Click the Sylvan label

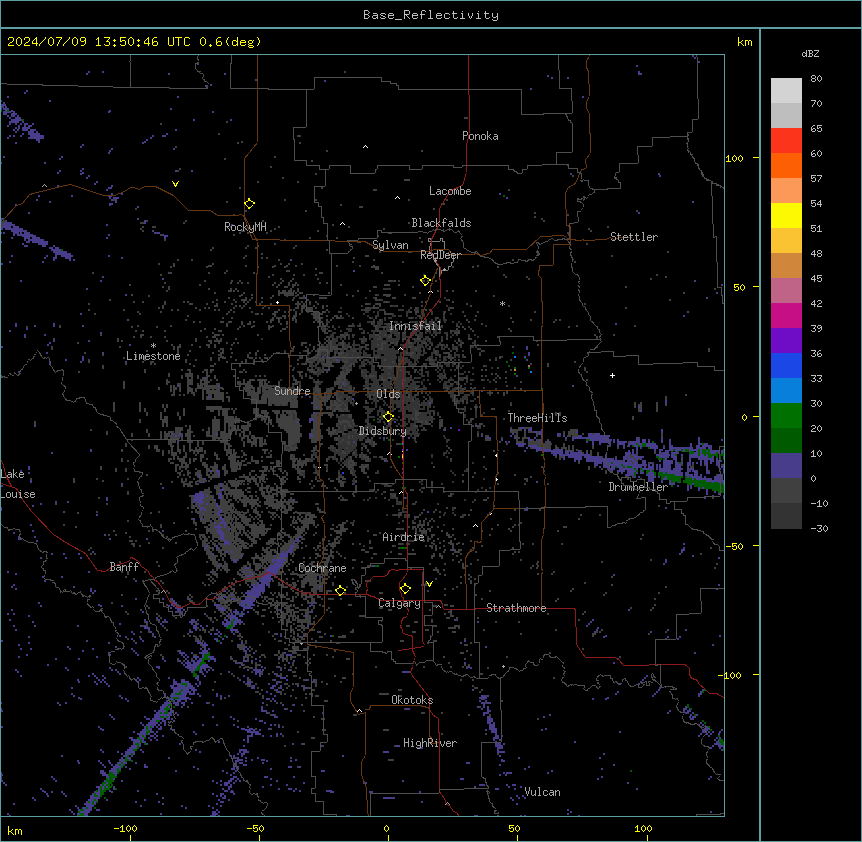[x=390, y=245]
